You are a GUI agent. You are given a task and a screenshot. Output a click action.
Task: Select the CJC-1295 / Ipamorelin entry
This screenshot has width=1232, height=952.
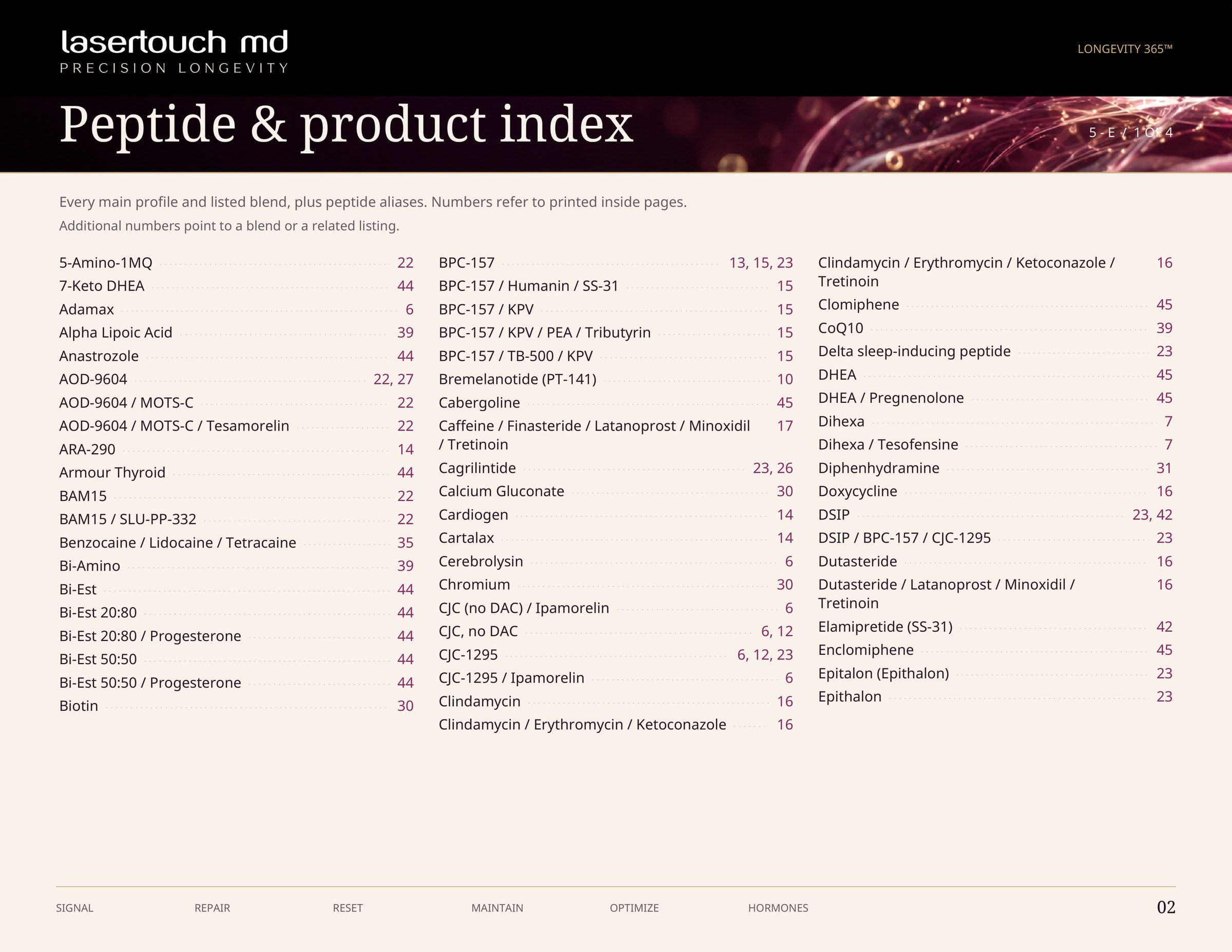coord(616,678)
